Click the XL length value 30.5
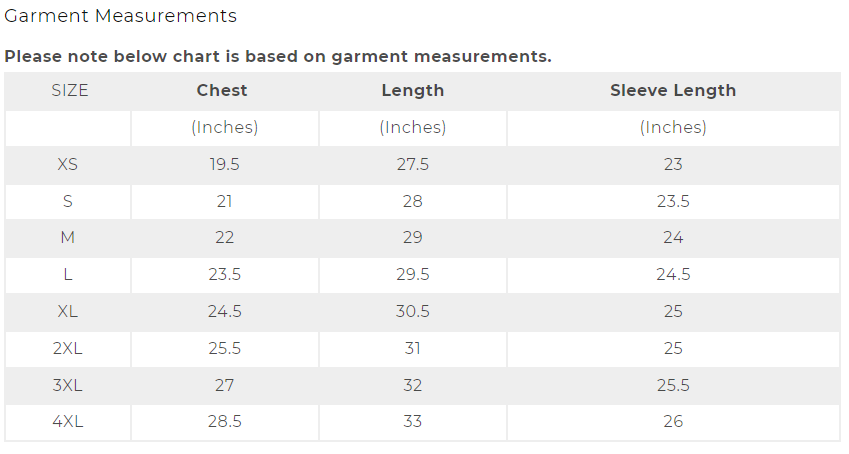Viewport: 849px width, 454px height. 412,311
